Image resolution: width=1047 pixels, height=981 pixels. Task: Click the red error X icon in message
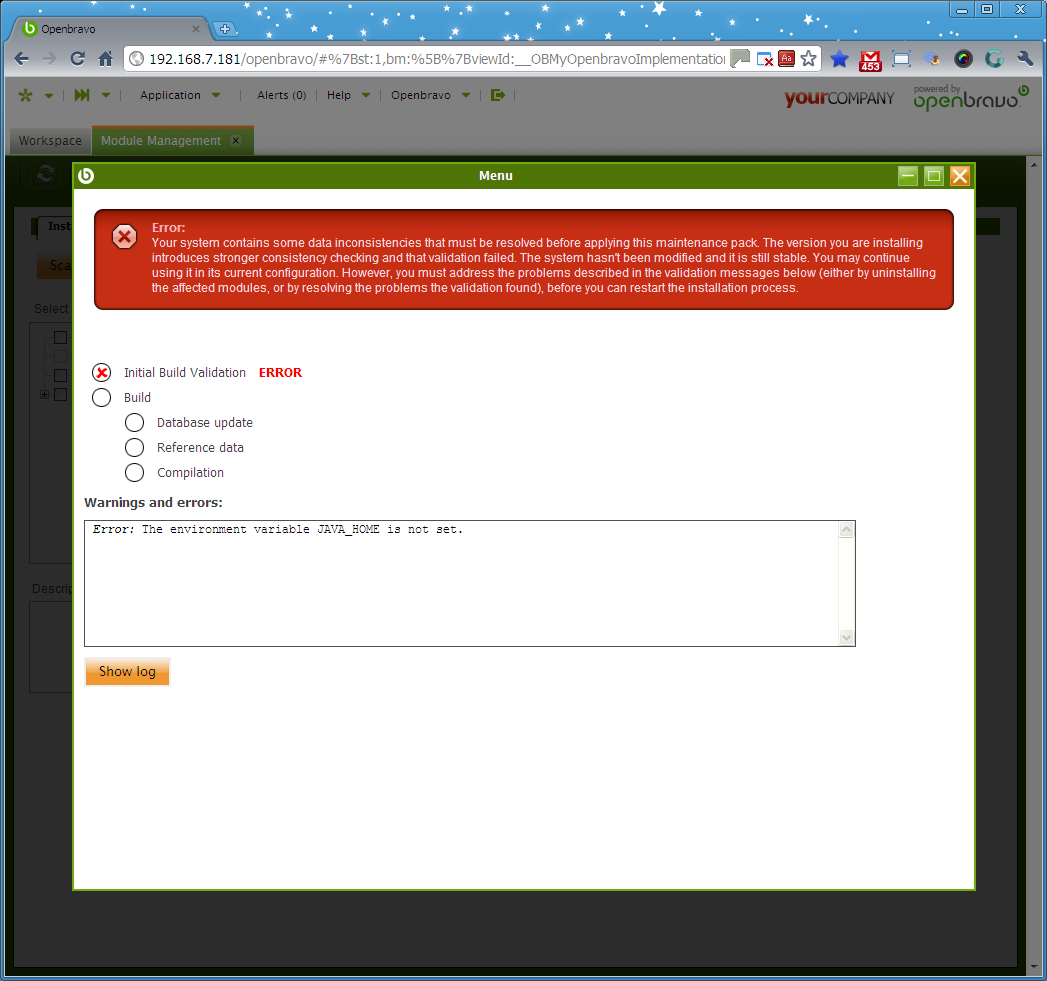click(x=124, y=236)
